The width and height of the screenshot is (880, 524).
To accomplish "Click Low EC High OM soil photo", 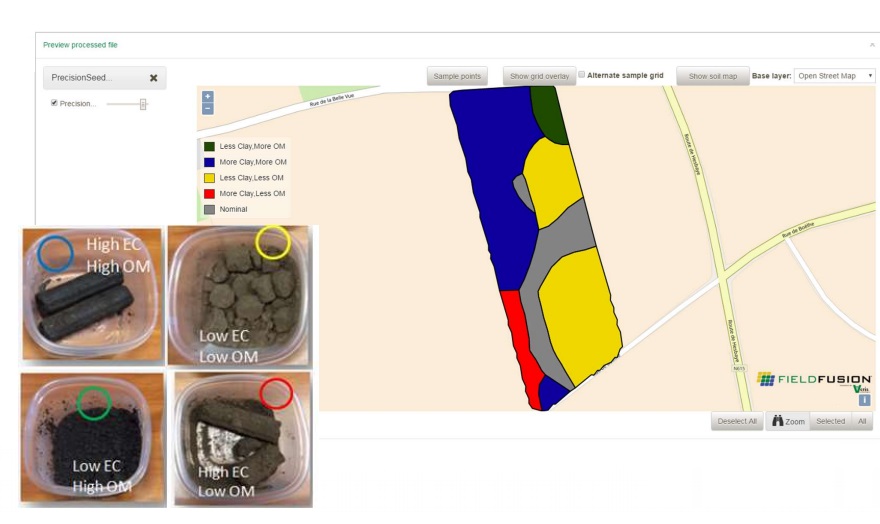I will point(93,438).
